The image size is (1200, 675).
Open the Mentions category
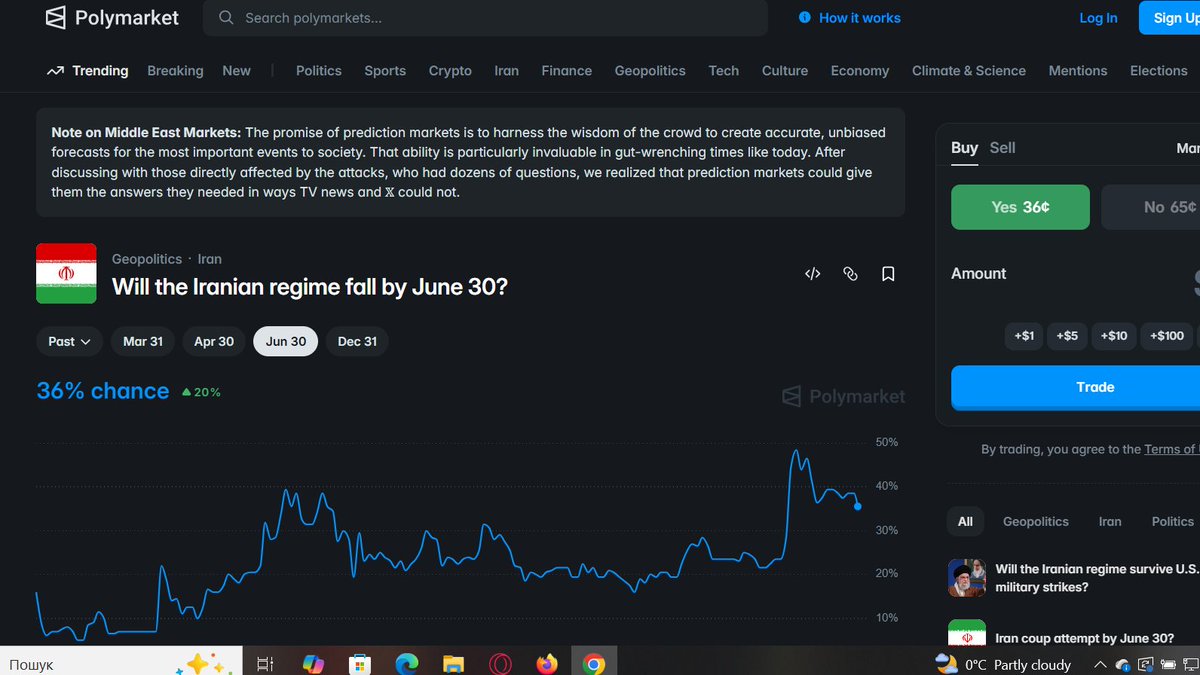pos(1078,71)
